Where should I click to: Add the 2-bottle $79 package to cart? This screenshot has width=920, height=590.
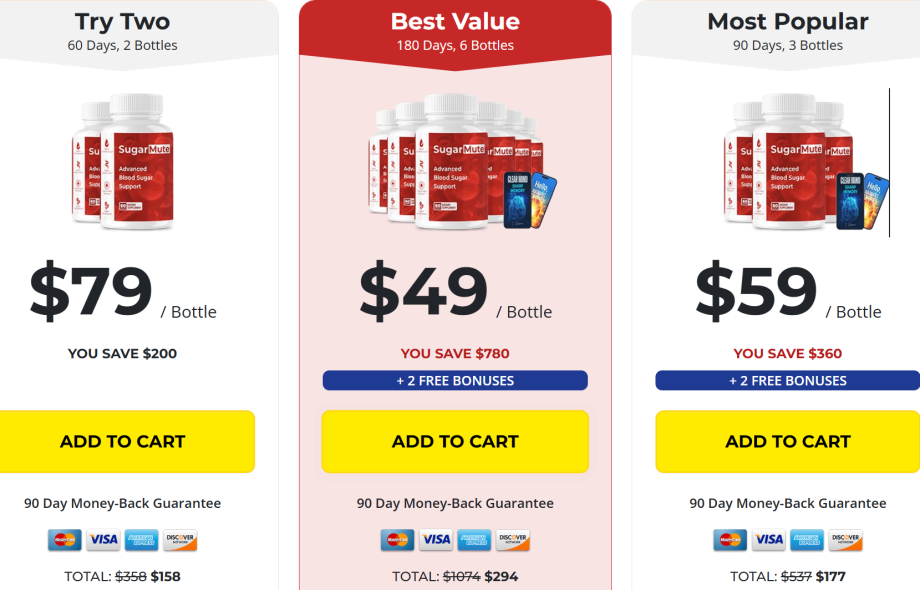(123, 441)
